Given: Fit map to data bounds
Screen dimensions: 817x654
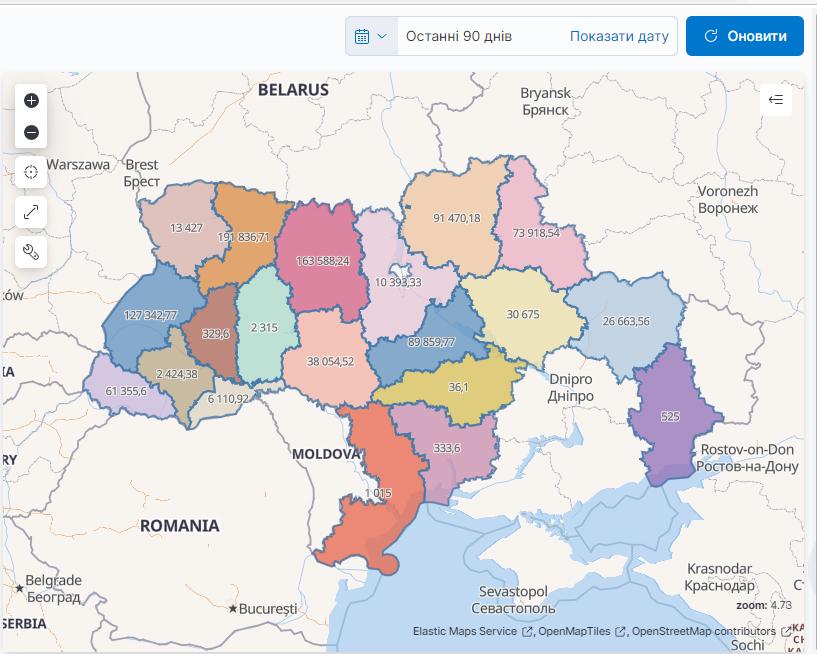Looking at the screenshot, I should 31,172.
